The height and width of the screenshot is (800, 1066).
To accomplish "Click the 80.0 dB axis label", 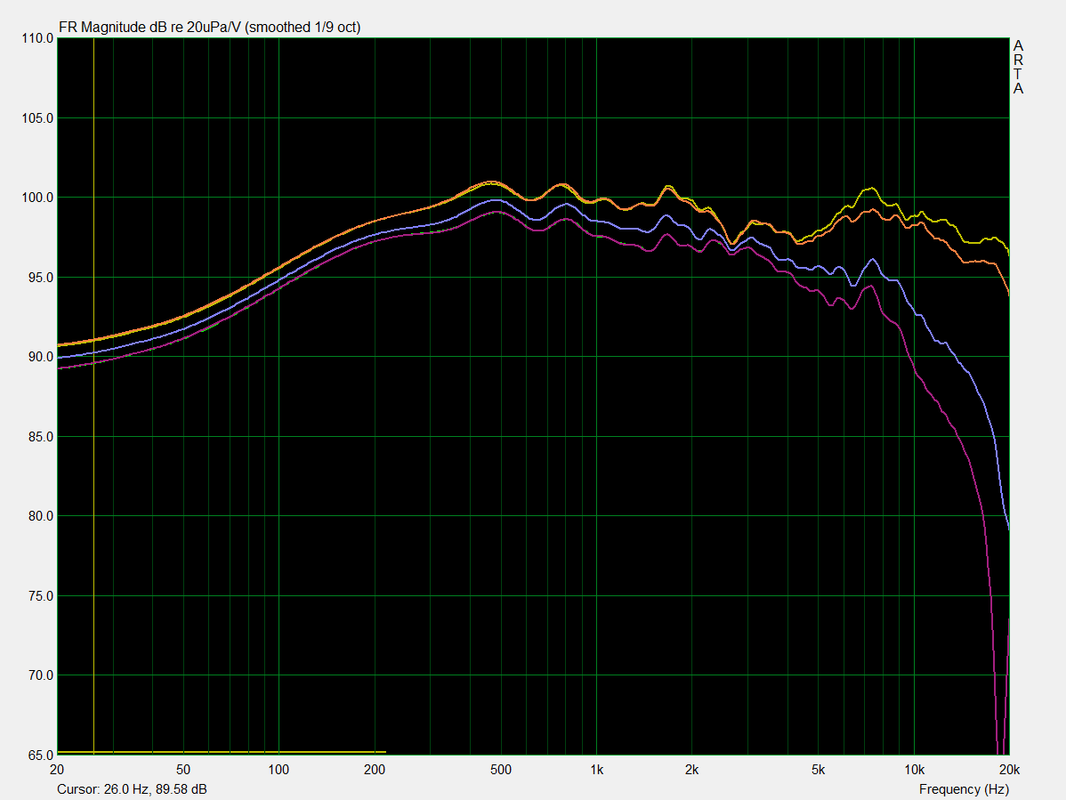I will [40, 516].
